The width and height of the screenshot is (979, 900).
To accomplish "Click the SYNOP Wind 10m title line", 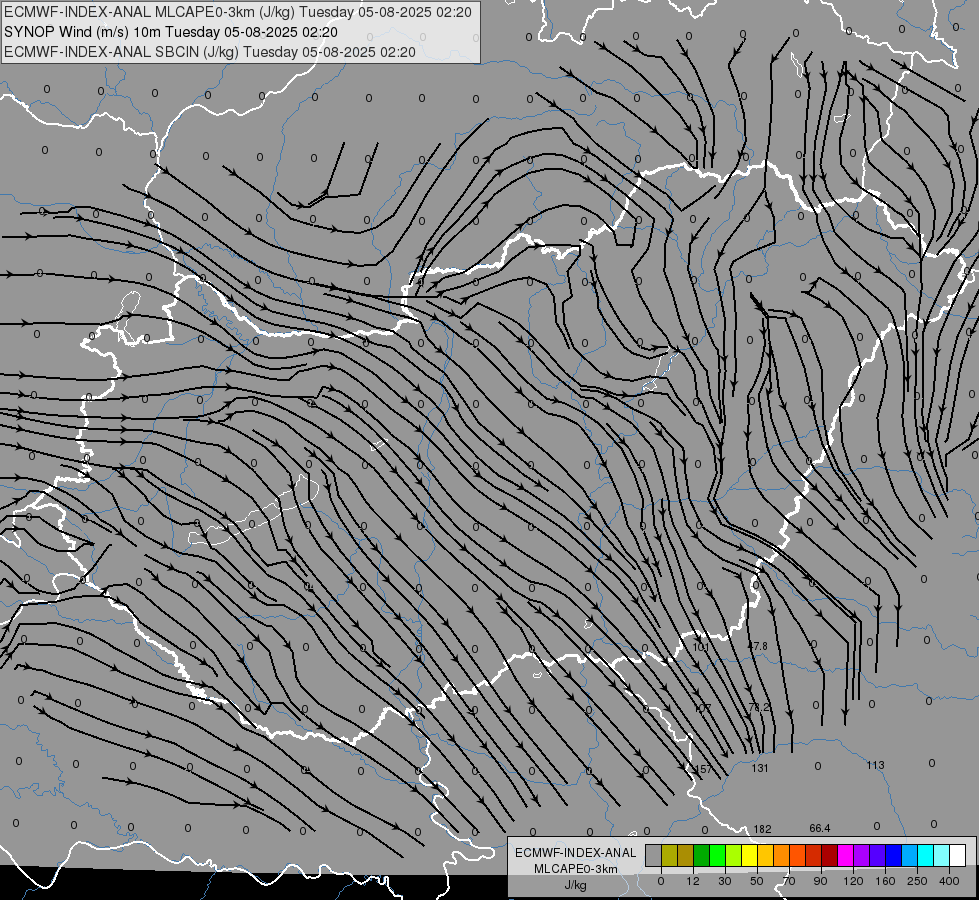I will coord(170,32).
